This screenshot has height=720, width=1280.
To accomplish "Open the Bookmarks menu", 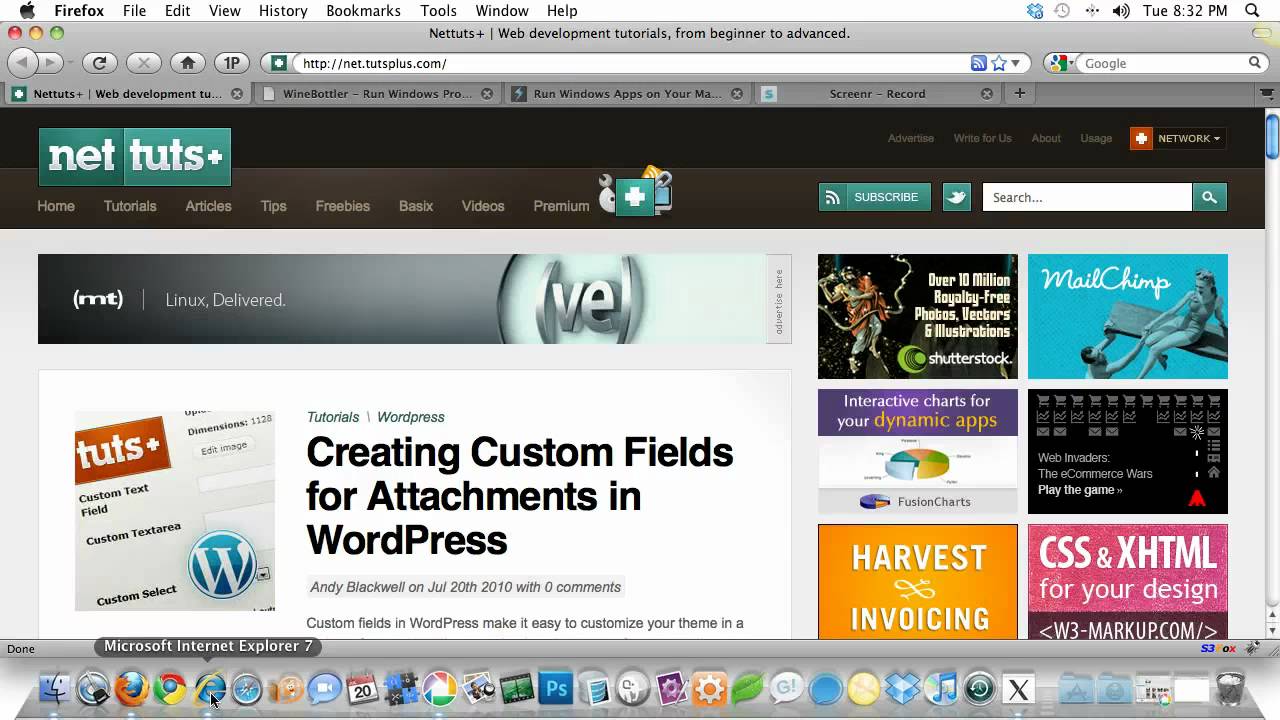I will tap(364, 11).
